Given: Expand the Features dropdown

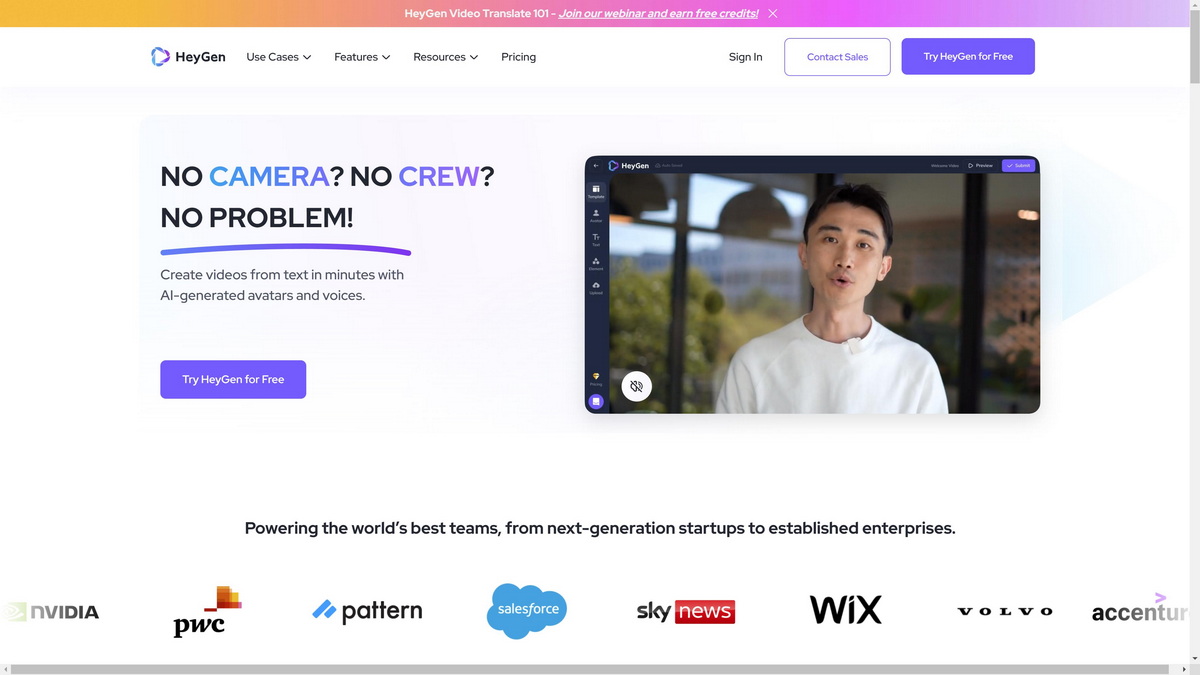Looking at the screenshot, I should click(362, 57).
